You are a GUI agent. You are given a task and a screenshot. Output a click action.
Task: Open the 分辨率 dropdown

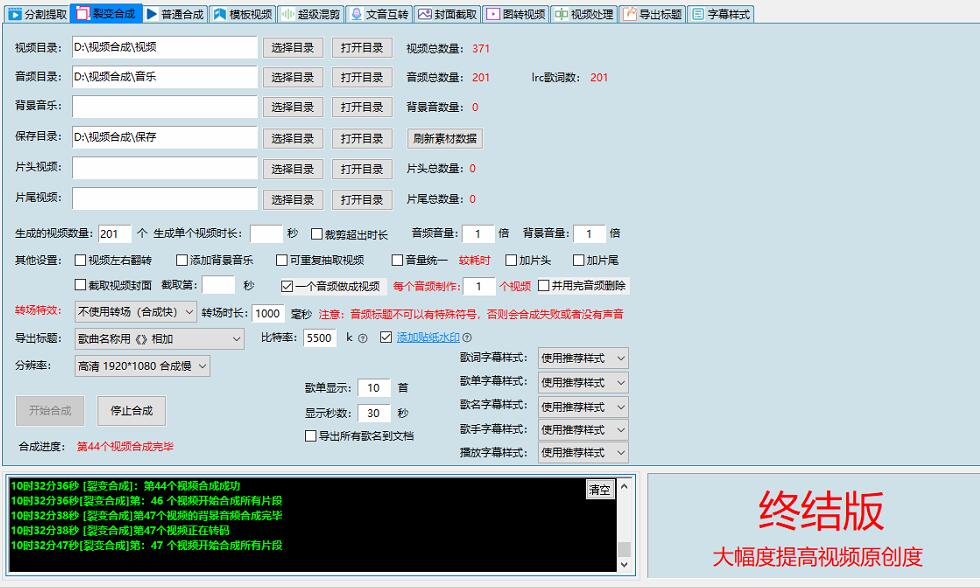click(x=142, y=366)
